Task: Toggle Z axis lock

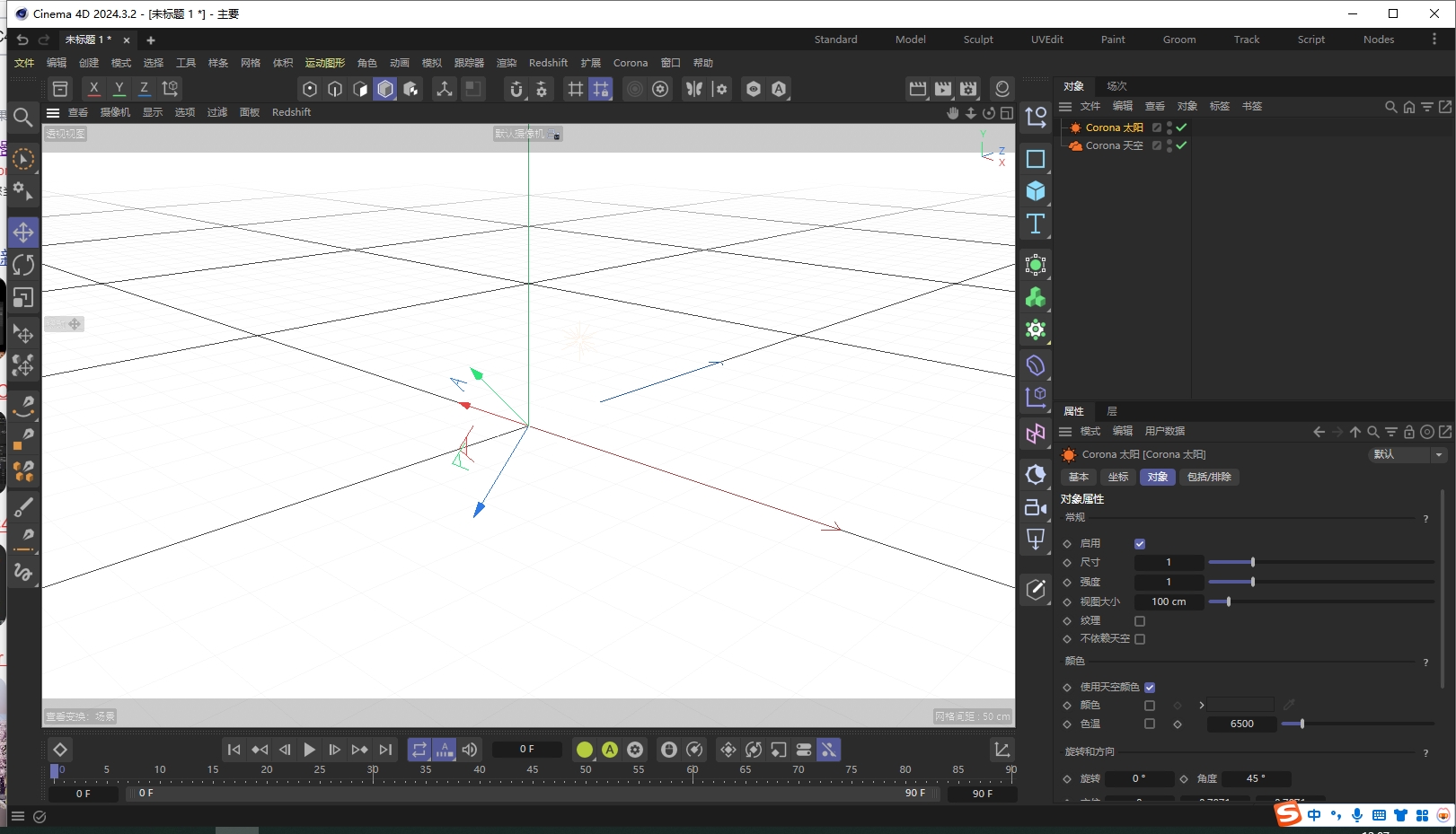Action: click(x=144, y=88)
